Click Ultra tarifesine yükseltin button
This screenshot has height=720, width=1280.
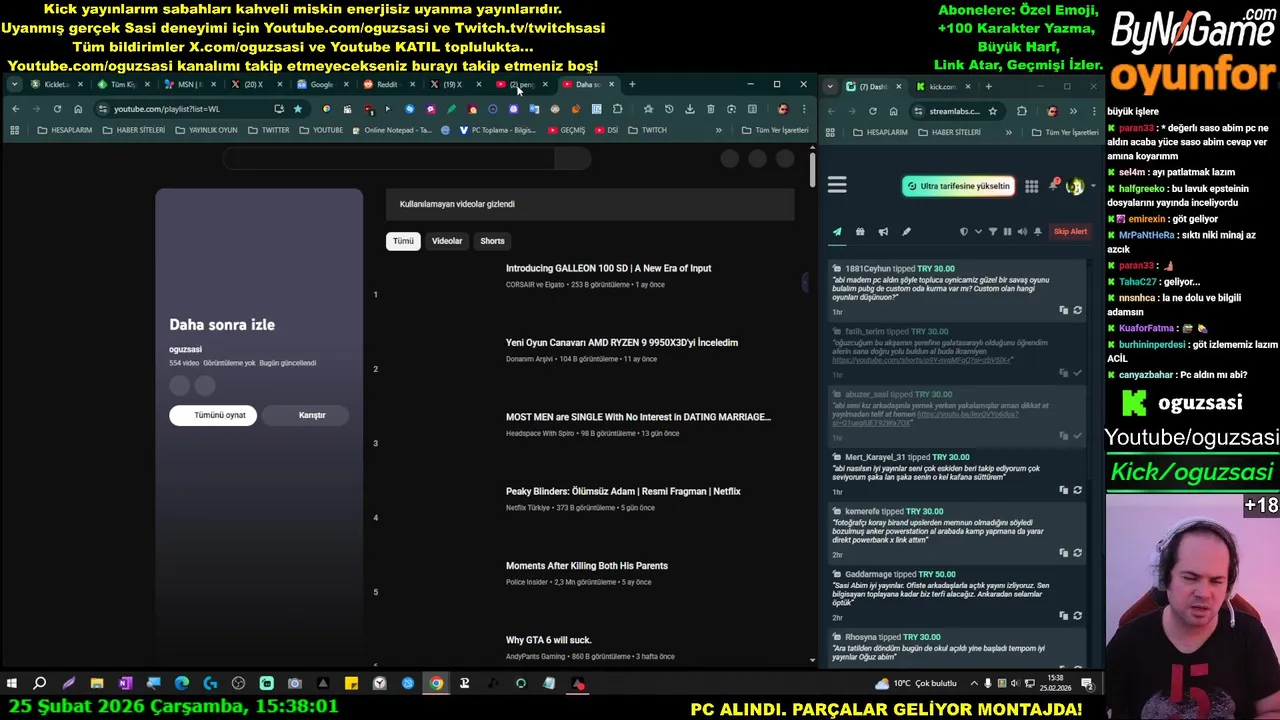click(958, 186)
